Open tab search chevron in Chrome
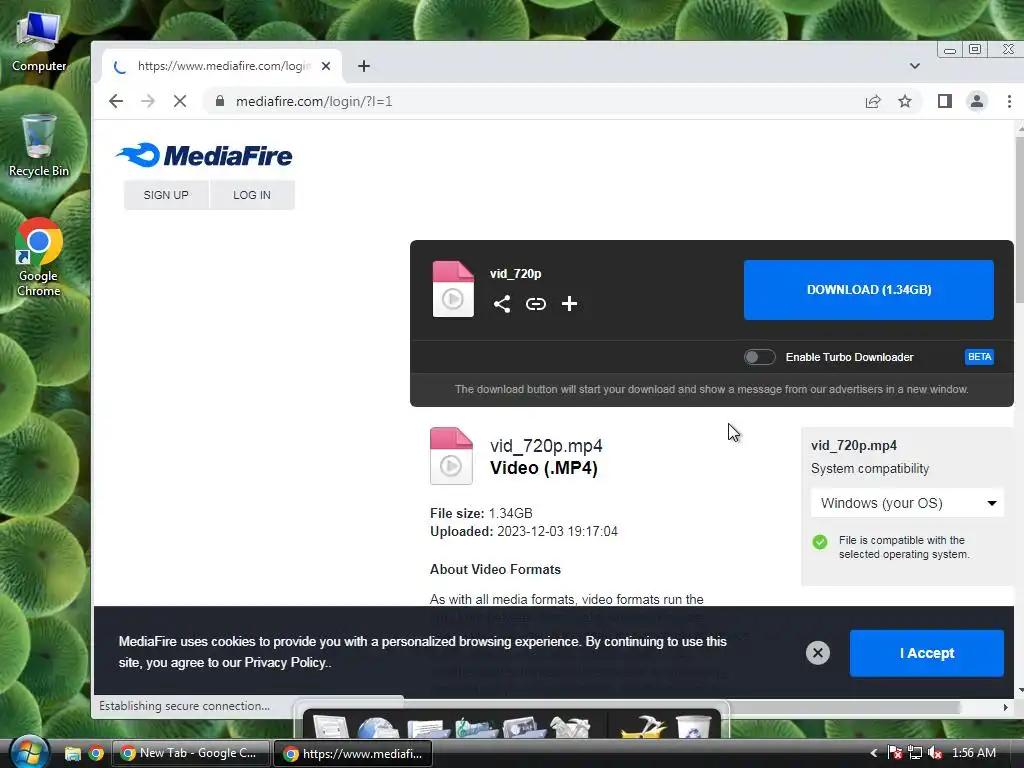 pos(915,66)
